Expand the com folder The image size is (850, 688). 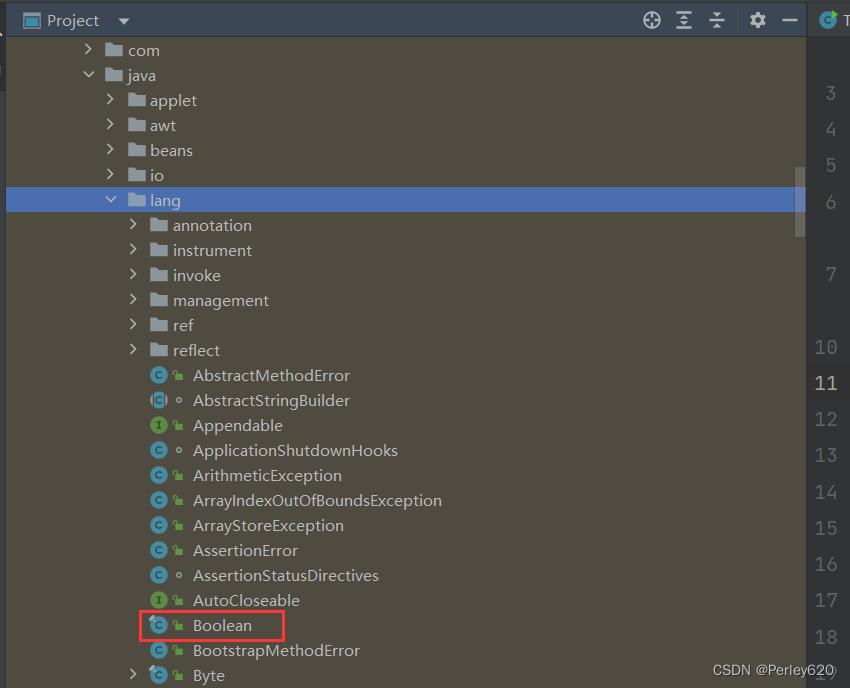click(88, 49)
